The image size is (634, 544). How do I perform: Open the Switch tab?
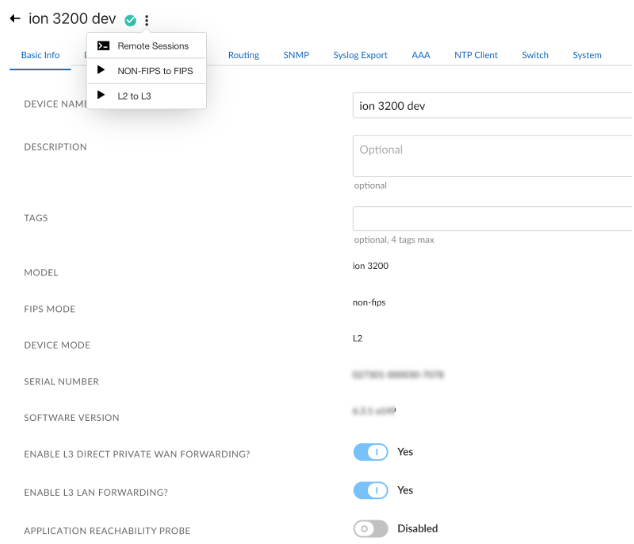535,55
